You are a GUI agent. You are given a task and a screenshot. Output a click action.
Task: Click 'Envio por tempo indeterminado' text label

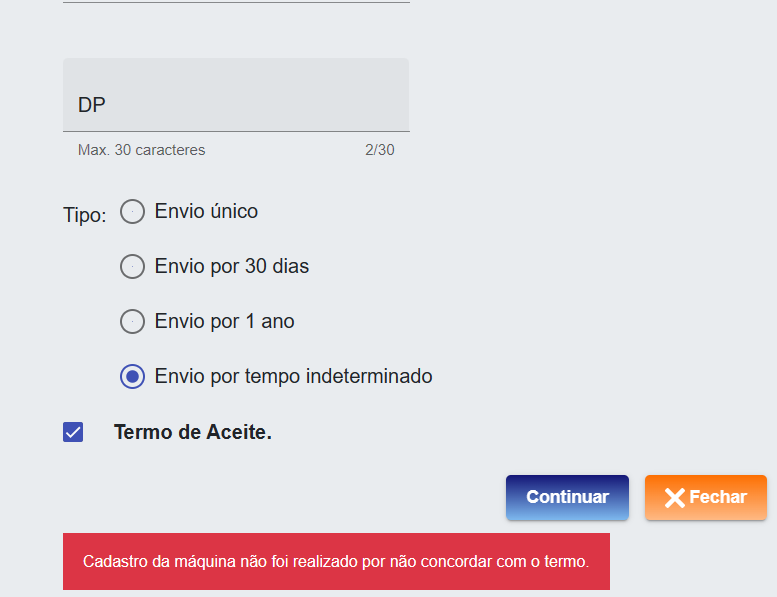293,377
